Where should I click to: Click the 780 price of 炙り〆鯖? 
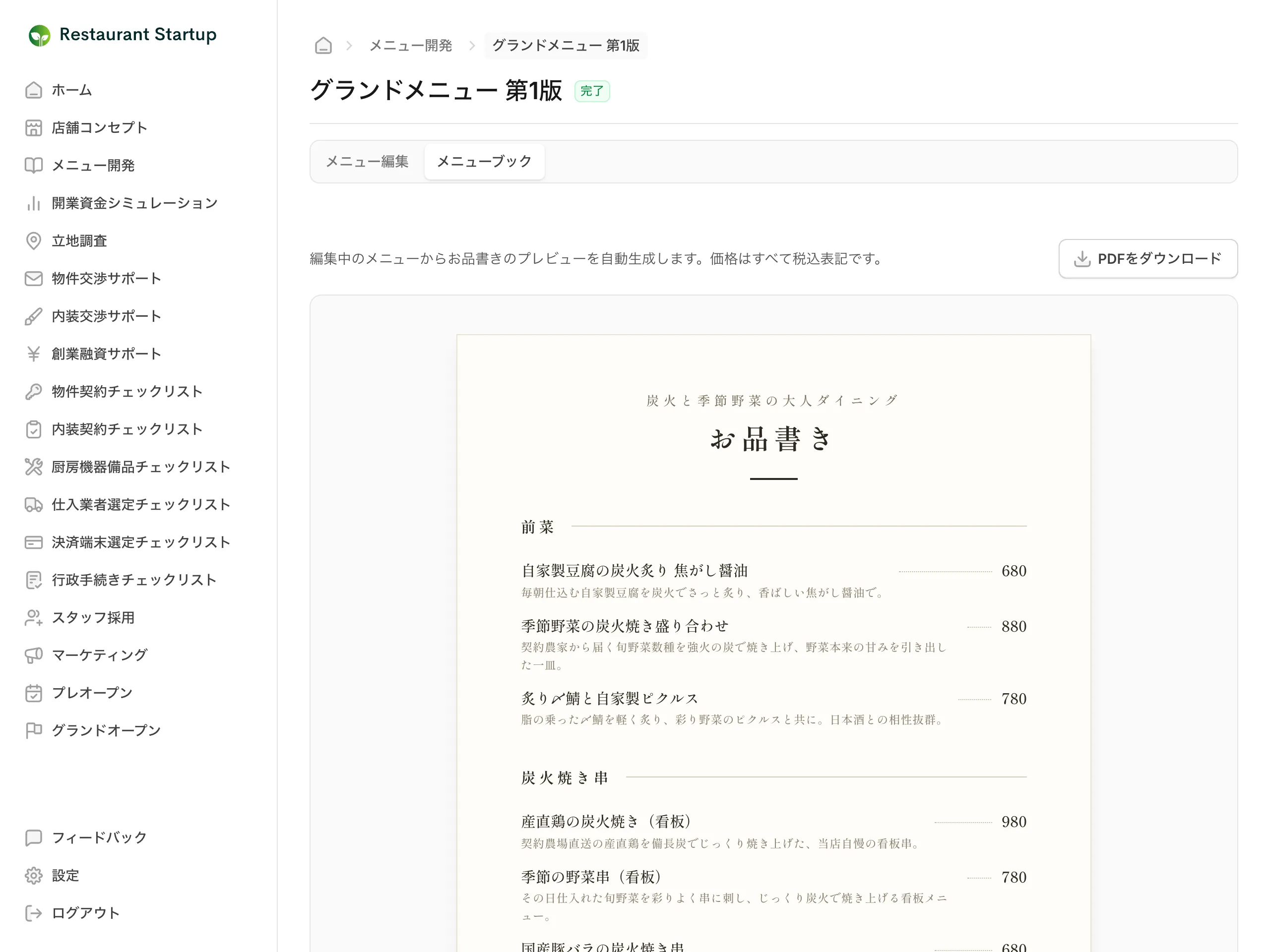1014,699
